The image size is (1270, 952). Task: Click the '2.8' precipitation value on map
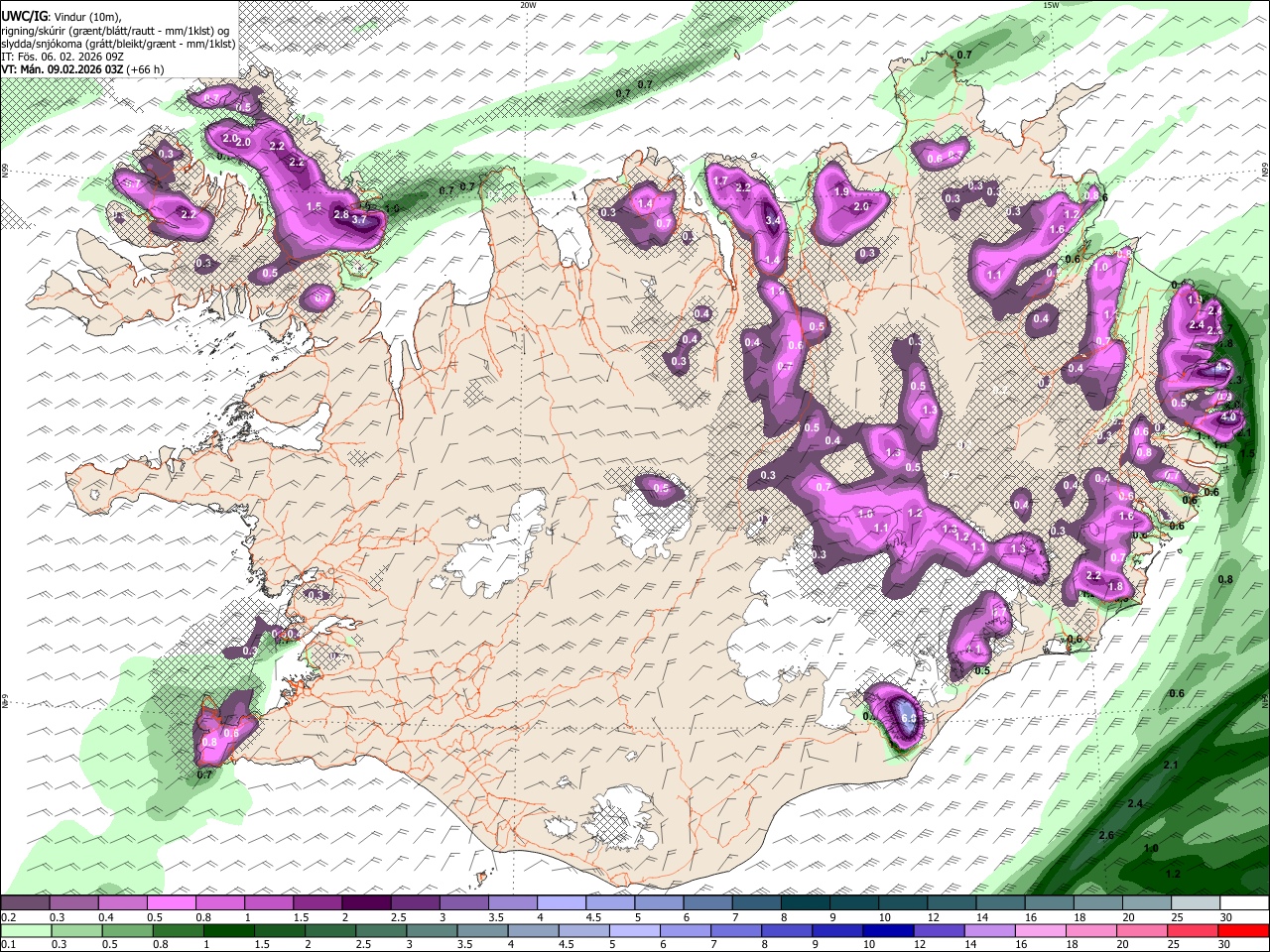340,214
